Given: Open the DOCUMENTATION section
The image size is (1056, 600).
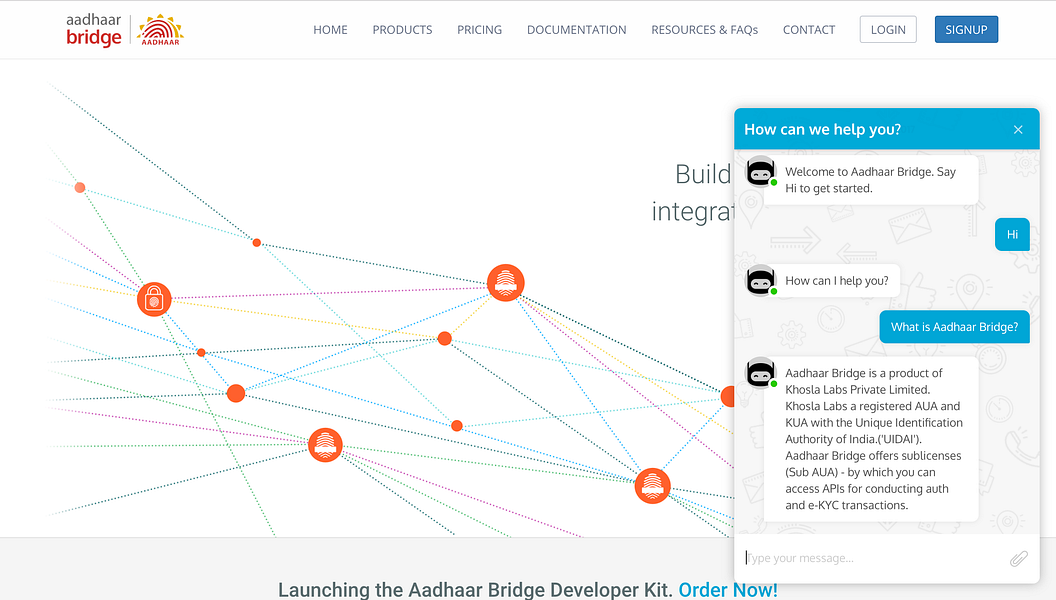Looking at the screenshot, I should [576, 30].
